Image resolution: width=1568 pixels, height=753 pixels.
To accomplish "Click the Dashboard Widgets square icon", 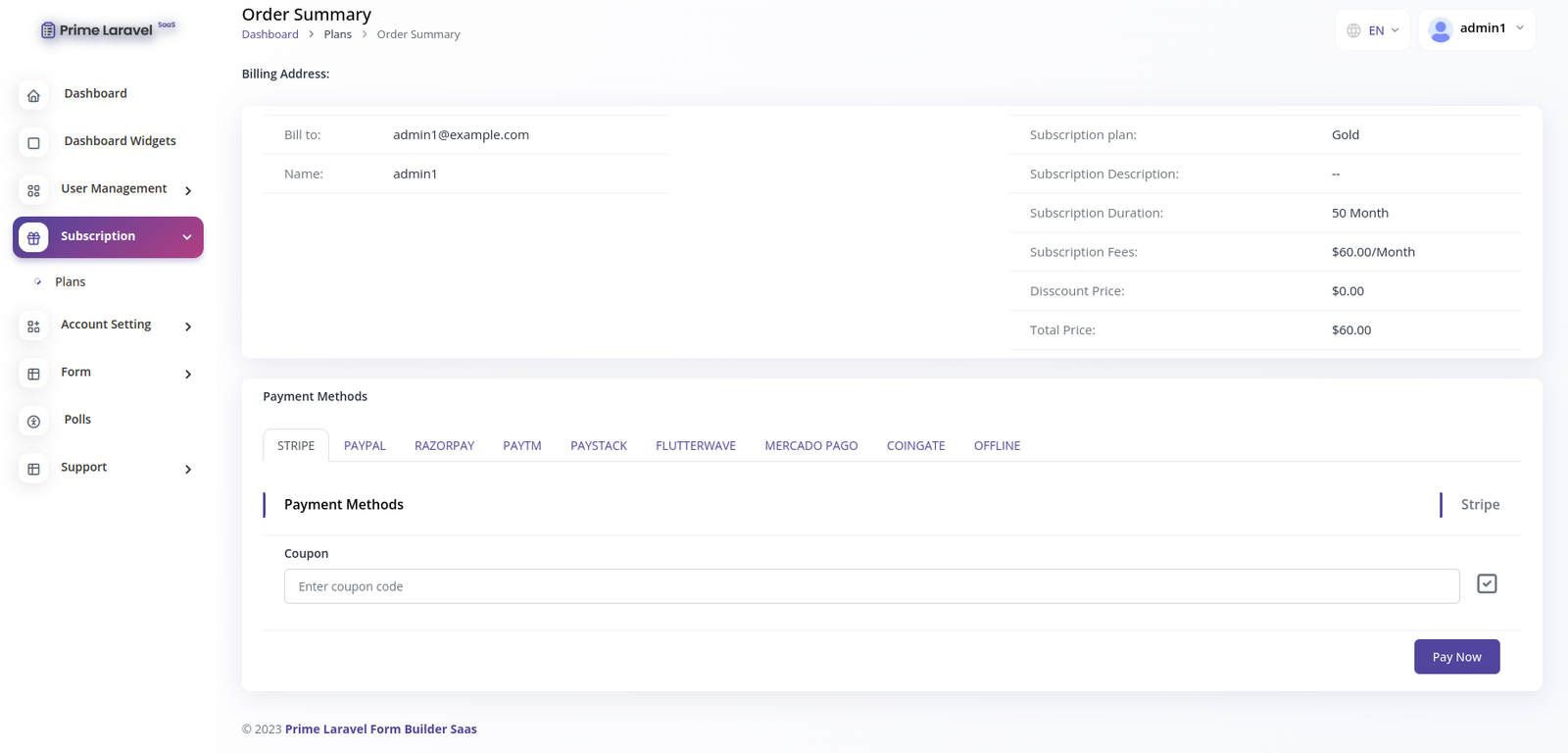I will (x=33, y=143).
